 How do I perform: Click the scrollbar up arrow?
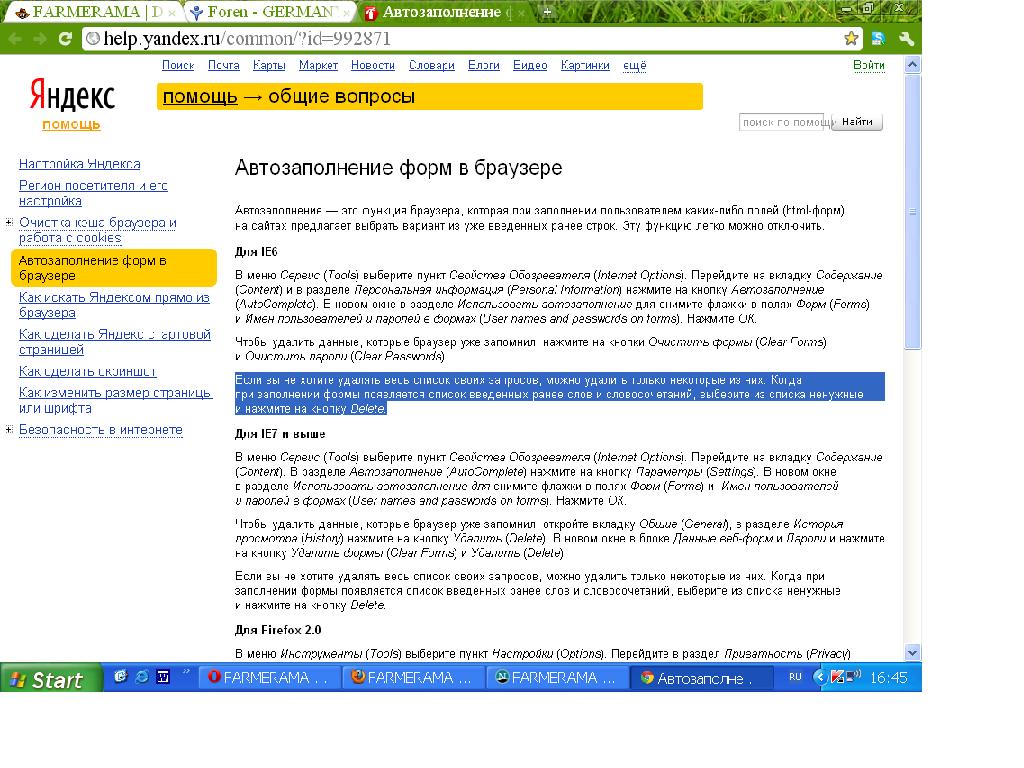[912, 64]
